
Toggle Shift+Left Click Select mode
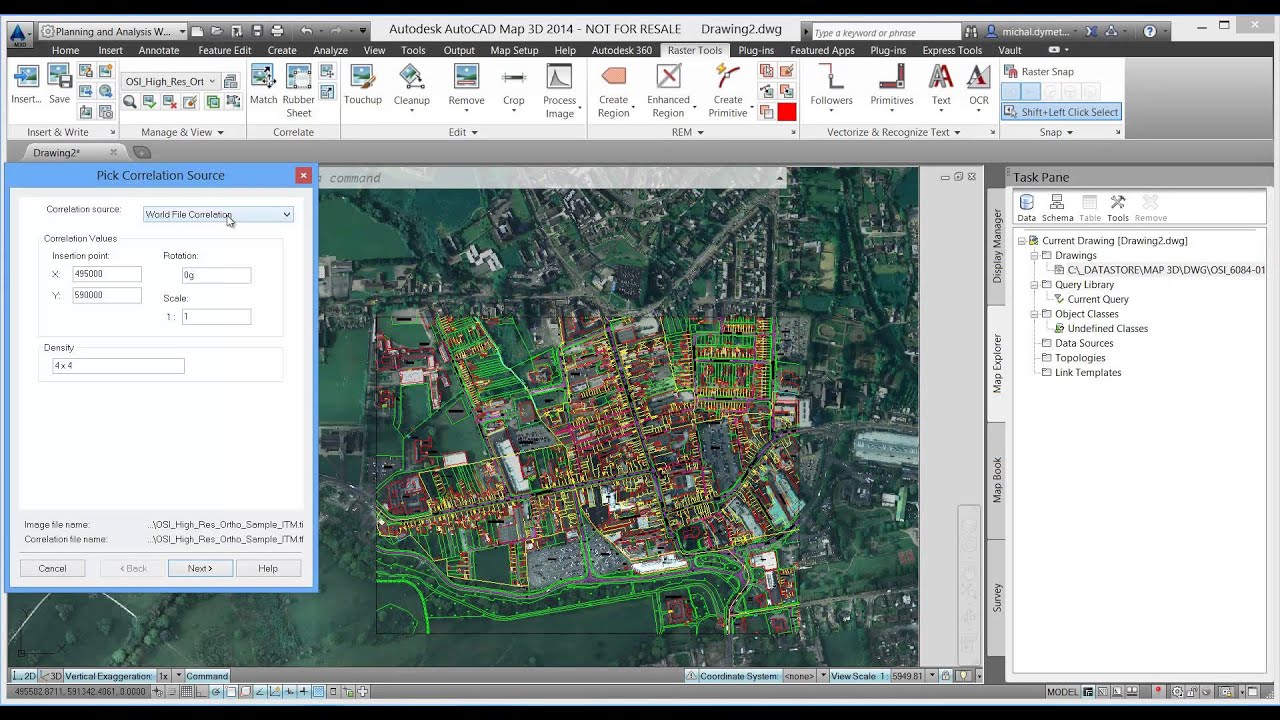[1061, 112]
